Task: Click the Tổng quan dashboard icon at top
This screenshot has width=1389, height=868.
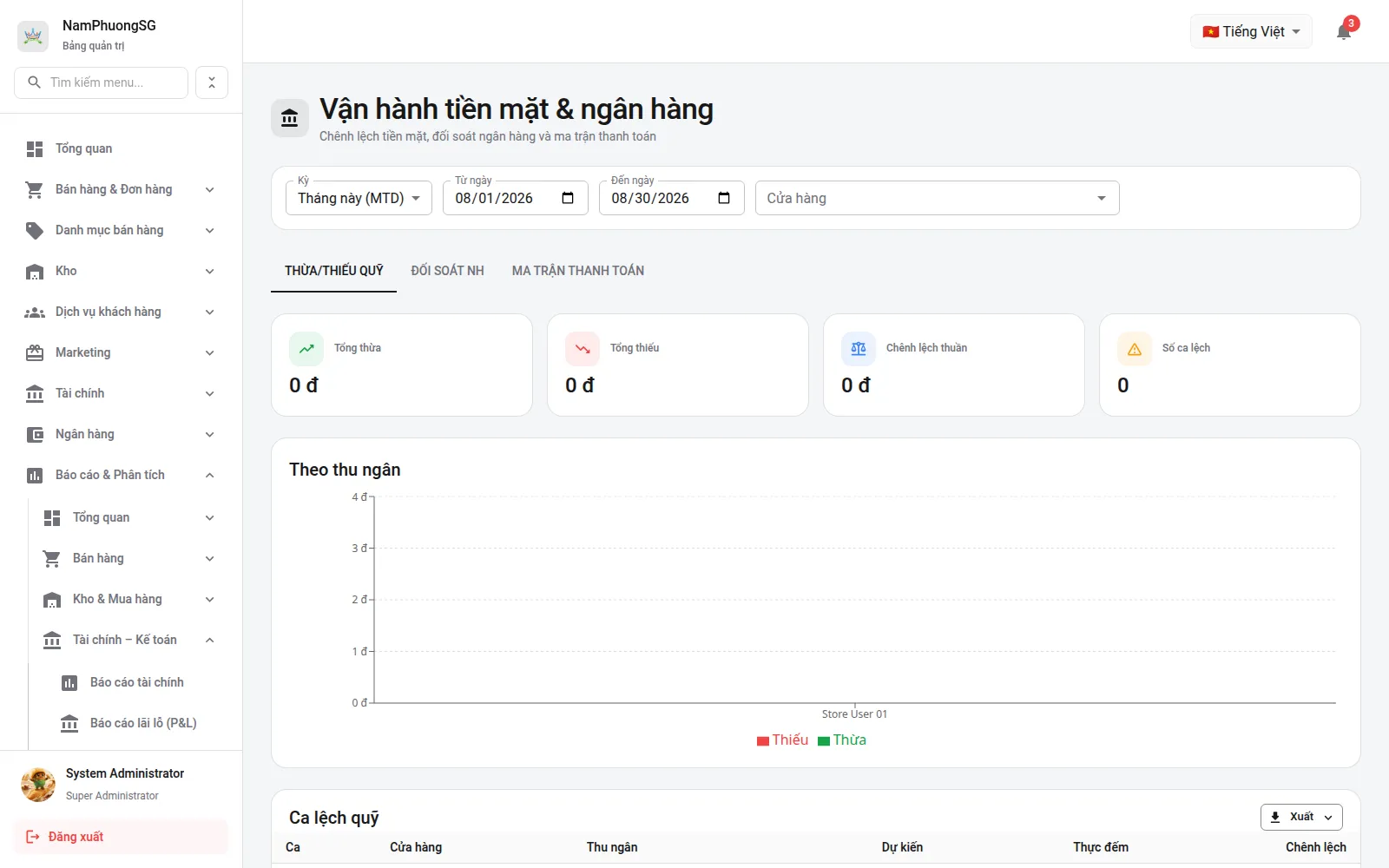Action: [x=35, y=149]
